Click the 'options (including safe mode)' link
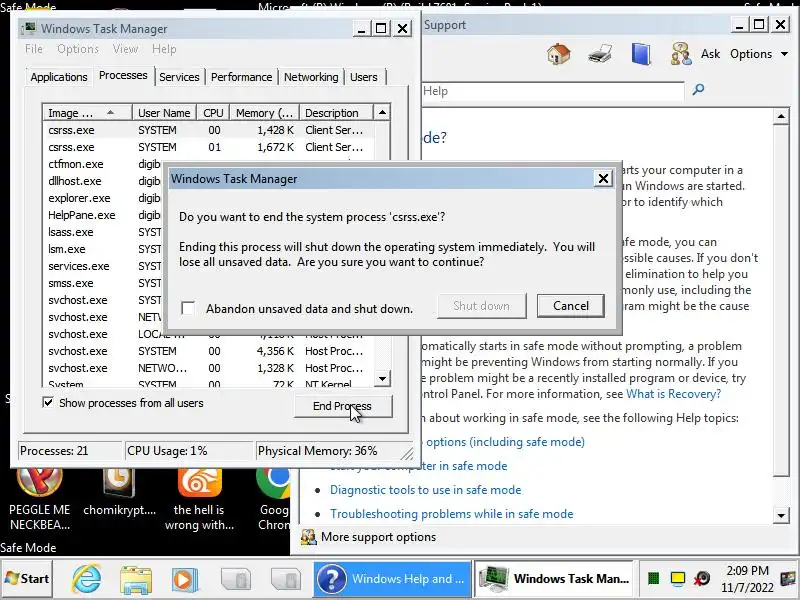The image size is (800, 600). (505, 442)
